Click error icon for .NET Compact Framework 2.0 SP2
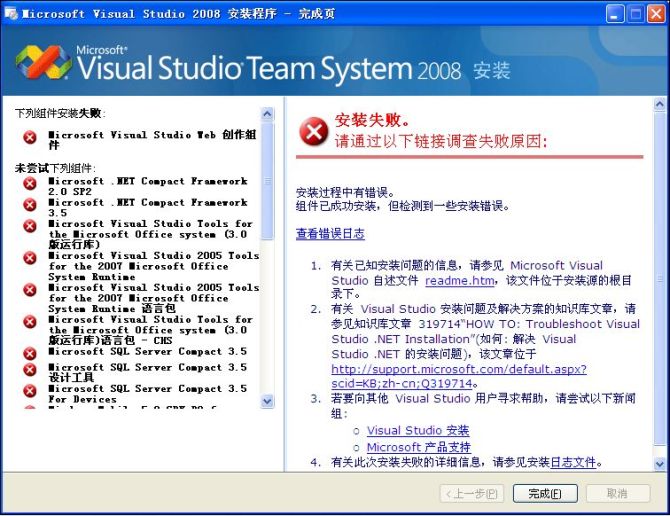 tap(30, 184)
